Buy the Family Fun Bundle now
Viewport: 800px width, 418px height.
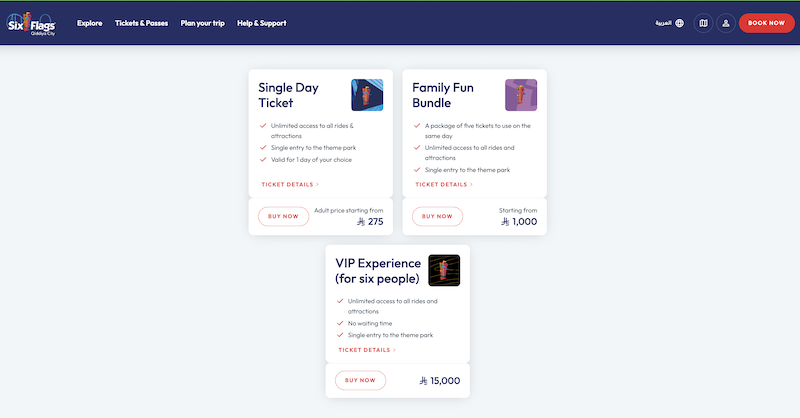tap(437, 216)
